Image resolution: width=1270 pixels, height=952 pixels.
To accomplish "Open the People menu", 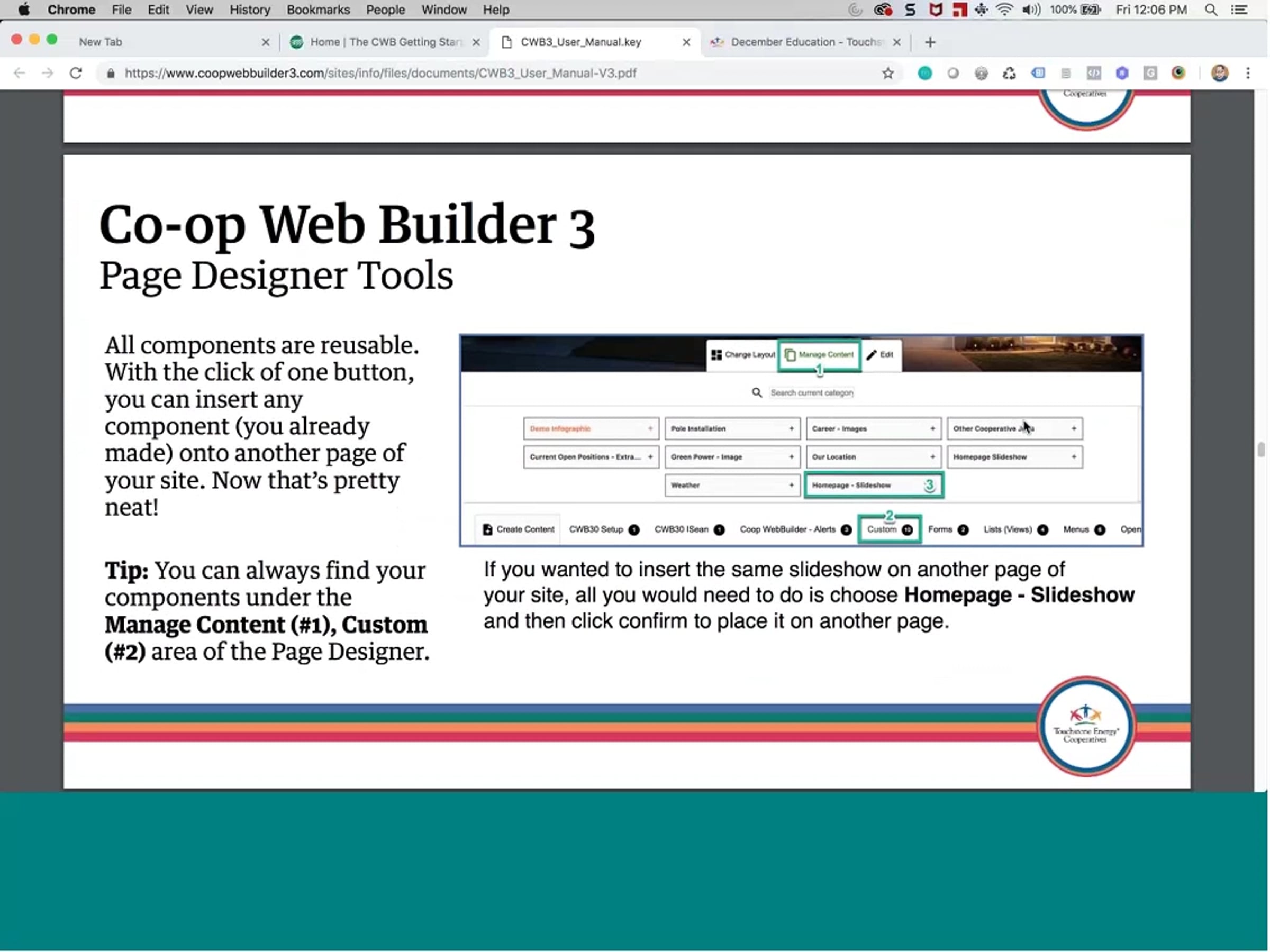I will click(x=385, y=10).
